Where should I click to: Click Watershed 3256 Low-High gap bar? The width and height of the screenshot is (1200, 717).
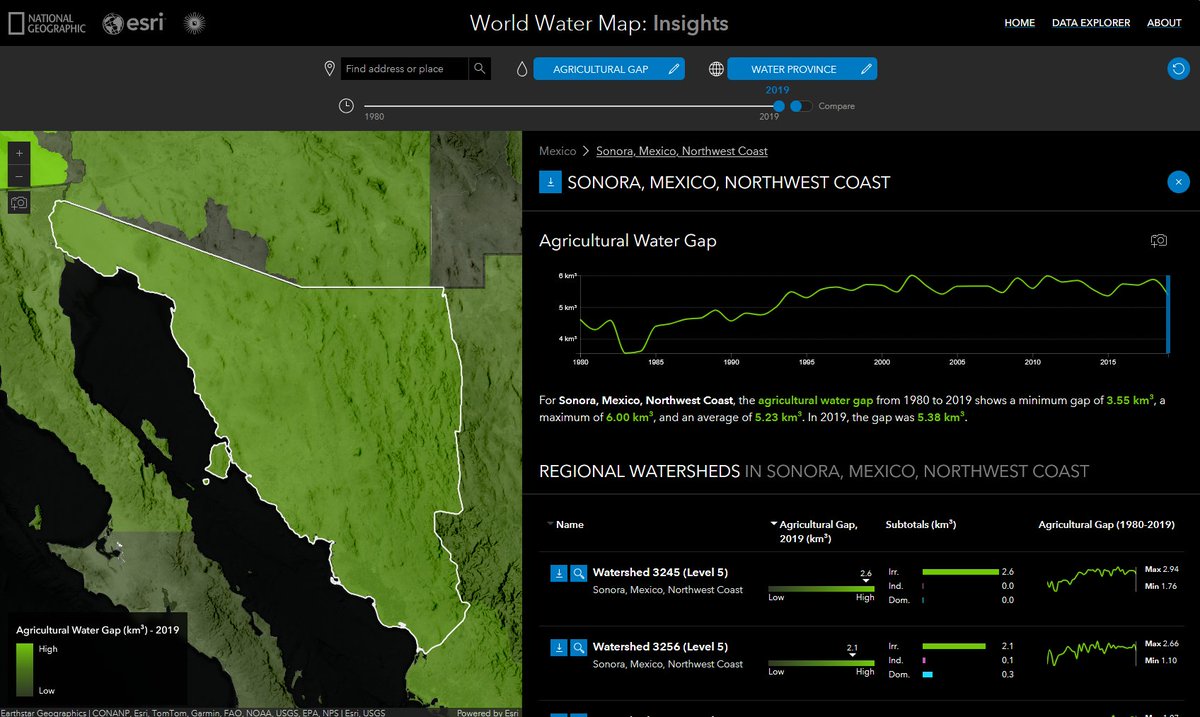click(x=821, y=663)
